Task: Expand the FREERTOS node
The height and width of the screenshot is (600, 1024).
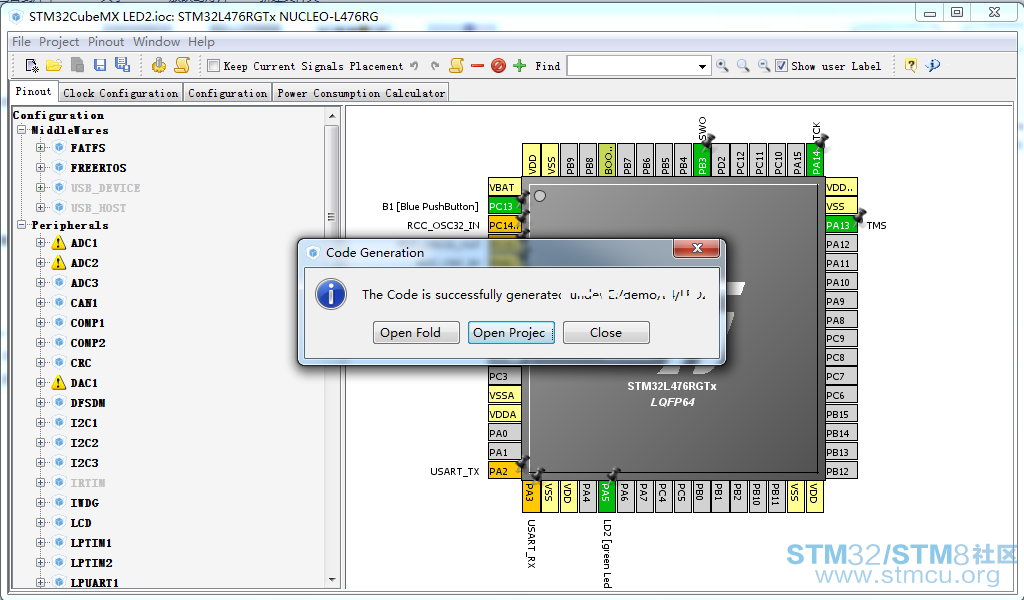Action: (40, 168)
